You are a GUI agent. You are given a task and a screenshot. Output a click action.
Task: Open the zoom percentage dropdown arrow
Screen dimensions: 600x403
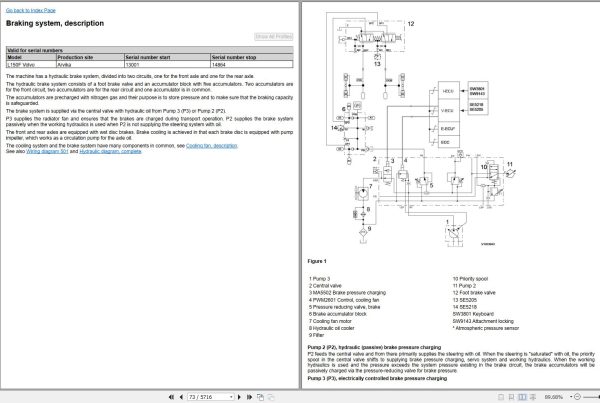(571, 397)
